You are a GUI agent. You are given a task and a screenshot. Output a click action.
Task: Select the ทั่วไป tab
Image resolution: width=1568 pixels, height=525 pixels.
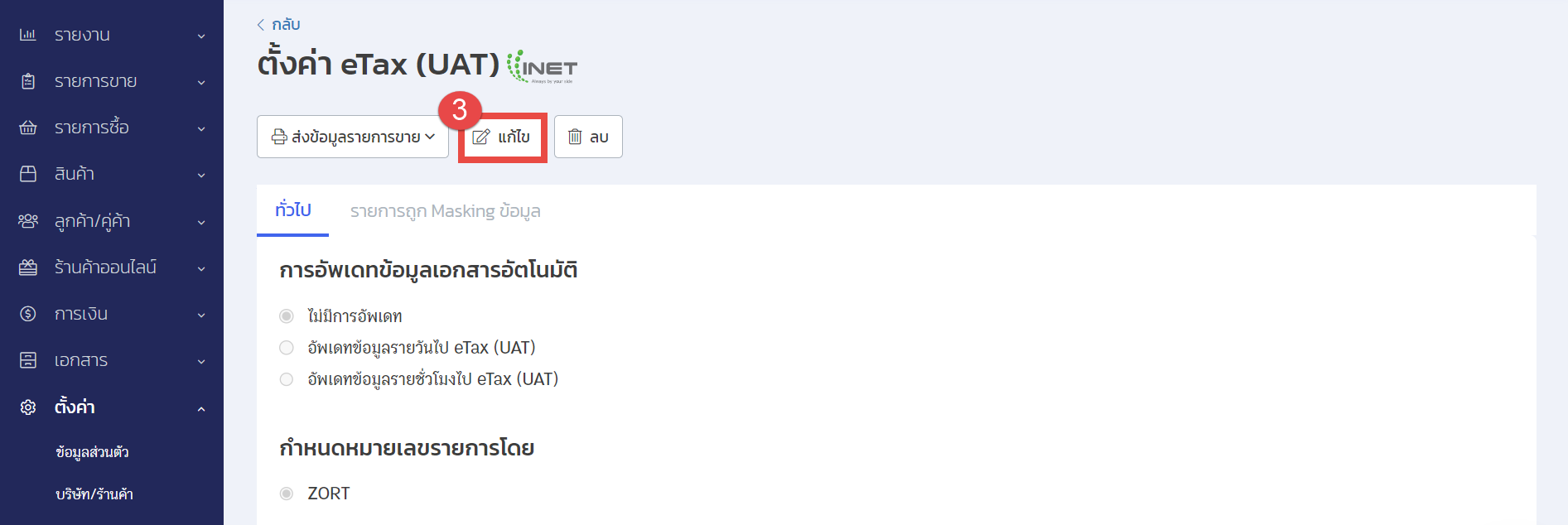(x=293, y=210)
